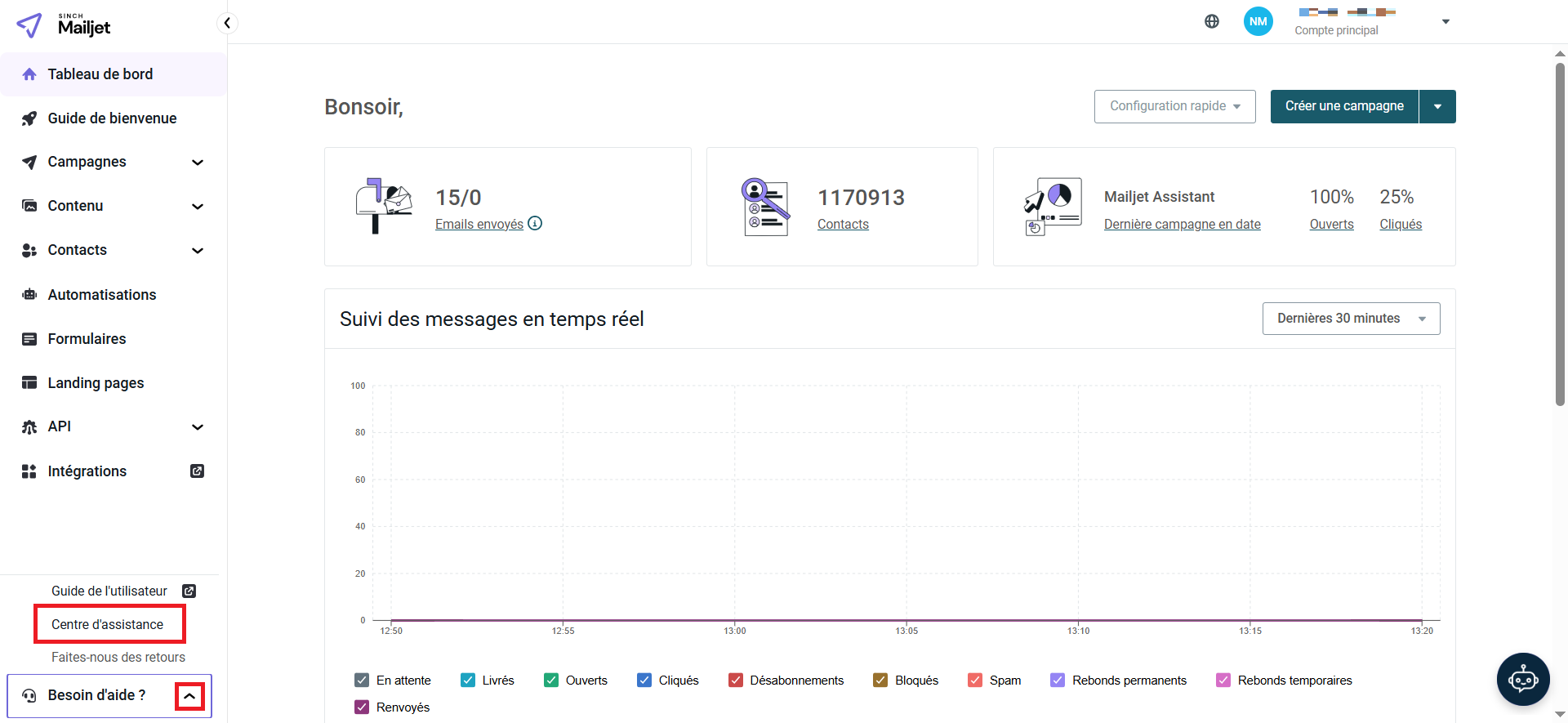Image resolution: width=1568 pixels, height=723 pixels.
Task: Click the mailbox illustration in emails card
Action: (384, 206)
